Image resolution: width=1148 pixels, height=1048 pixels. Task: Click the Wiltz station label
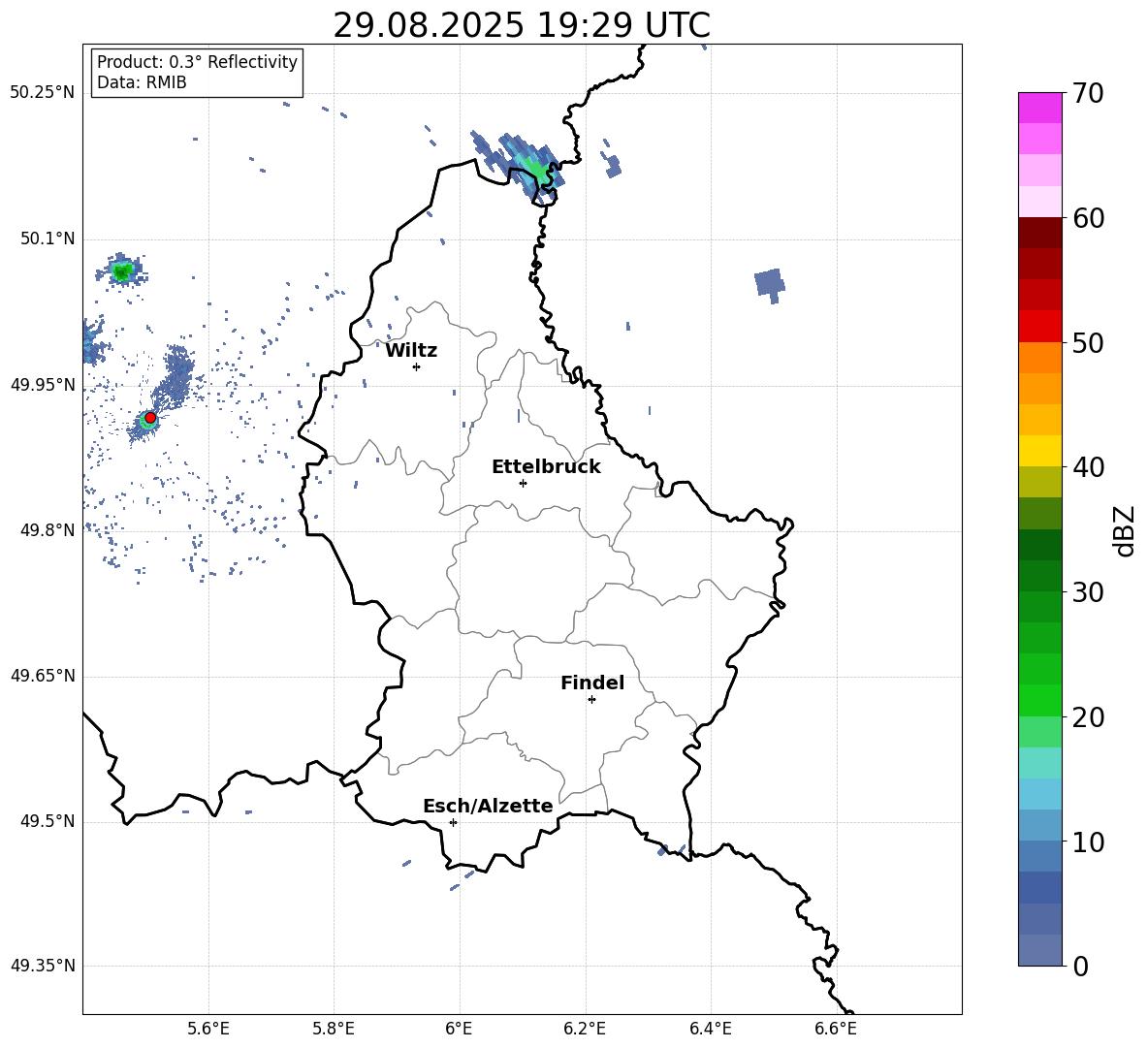[x=411, y=351]
